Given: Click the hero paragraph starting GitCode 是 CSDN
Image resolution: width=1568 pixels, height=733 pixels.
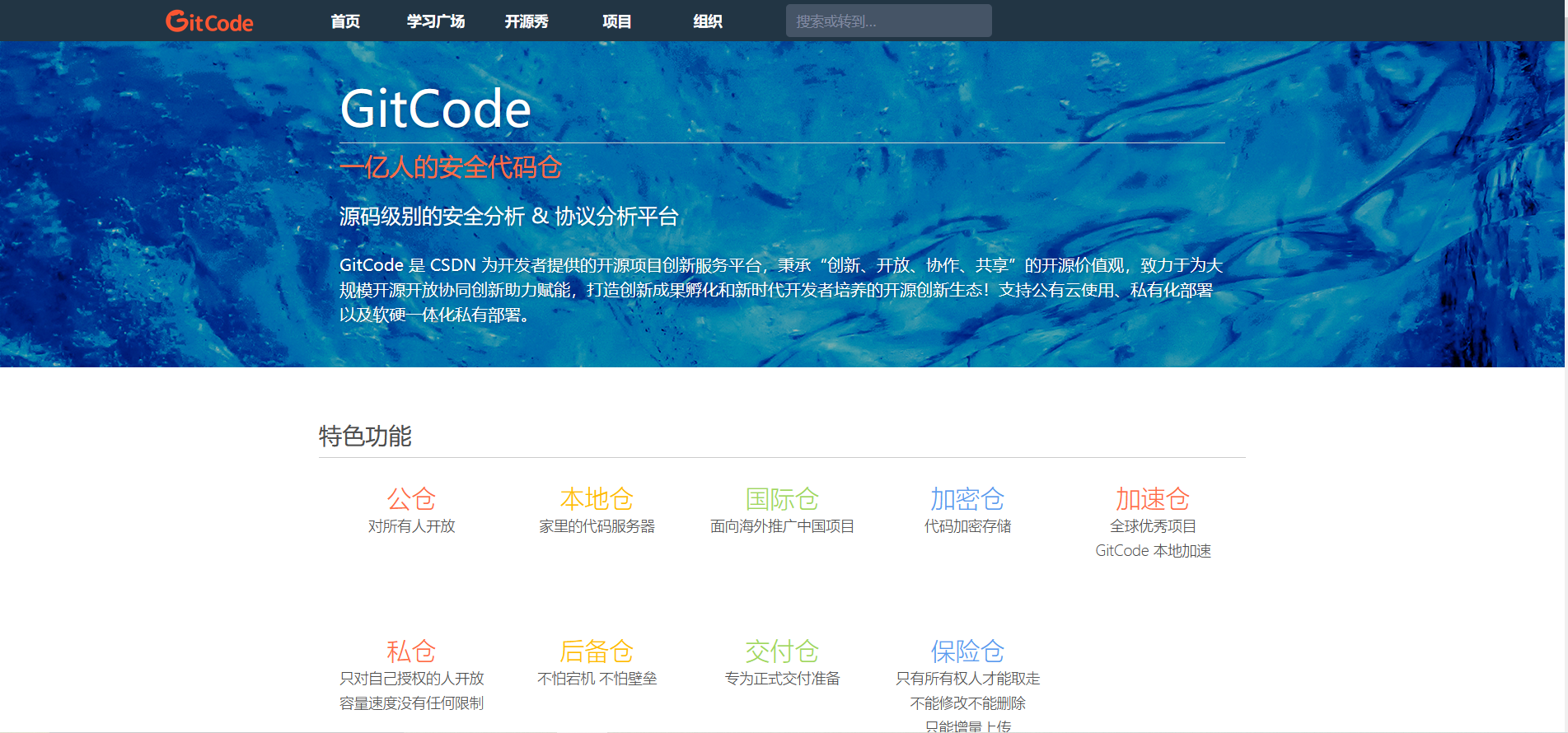Looking at the screenshot, I should pyautogui.click(x=781, y=290).
